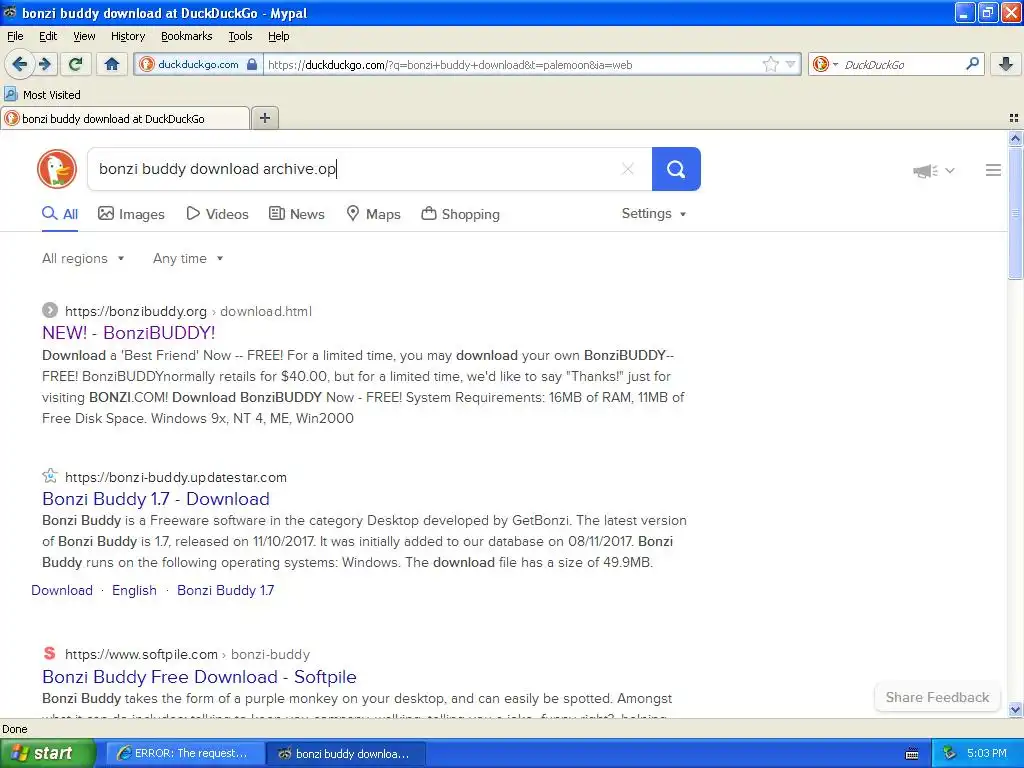This screenshot has height=768, width=1024.
Task: Open Bonzi Buddy 1.7 - Download result
Action: 155,499
